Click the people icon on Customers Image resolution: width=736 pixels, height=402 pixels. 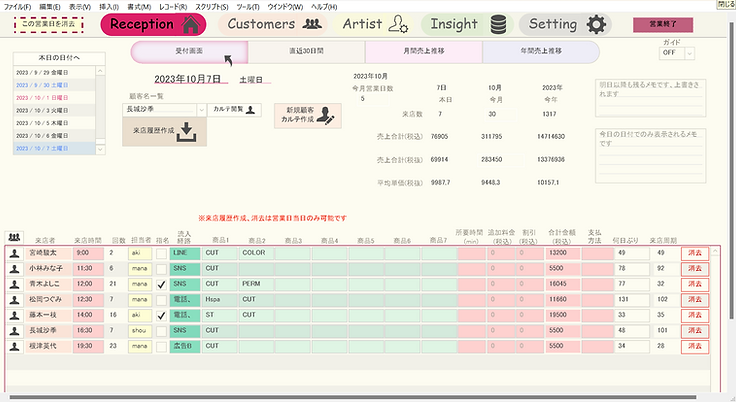[312, 24]
